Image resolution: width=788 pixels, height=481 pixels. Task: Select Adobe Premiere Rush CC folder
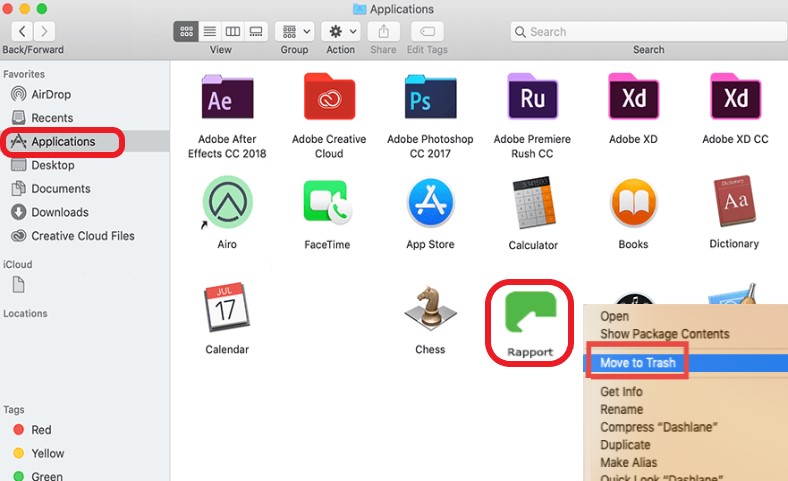(x=532, y=97)
